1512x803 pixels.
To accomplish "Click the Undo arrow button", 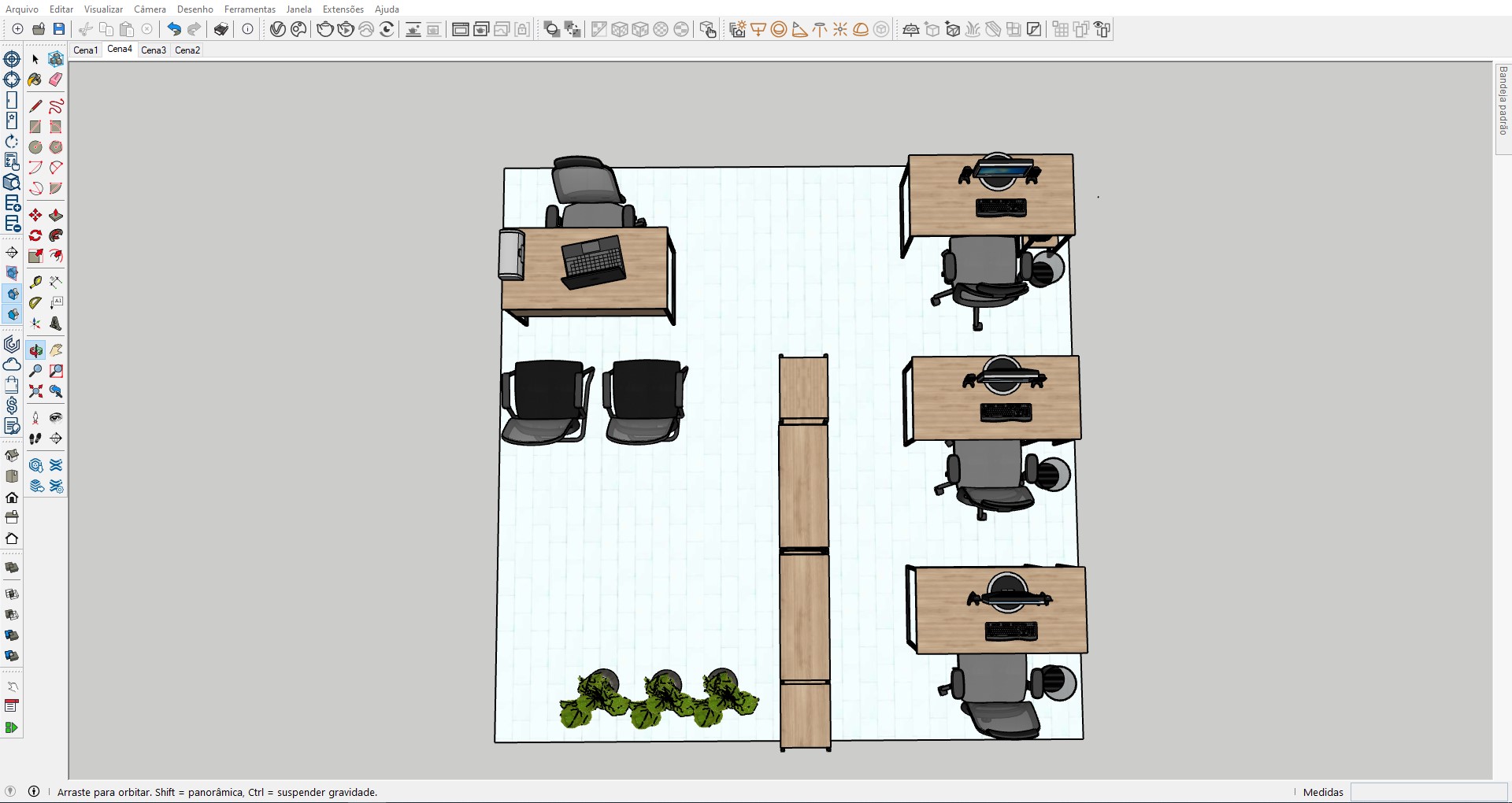I will [x=174, y=29].
